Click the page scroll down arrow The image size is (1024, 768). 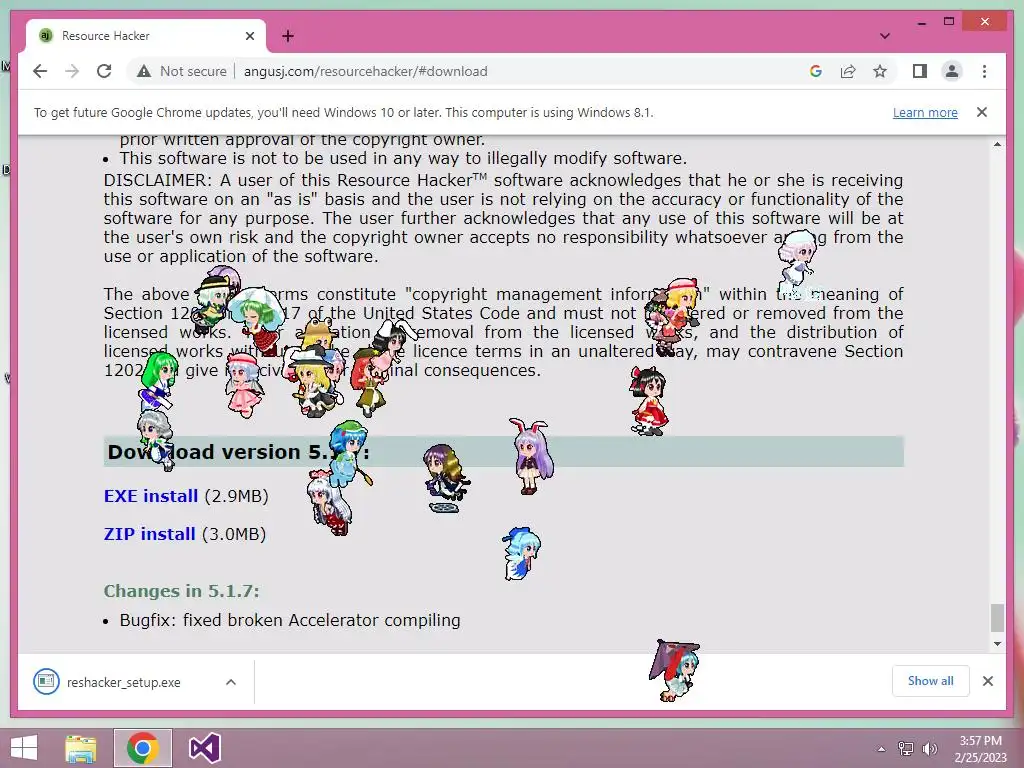click(x=997, y=644)
